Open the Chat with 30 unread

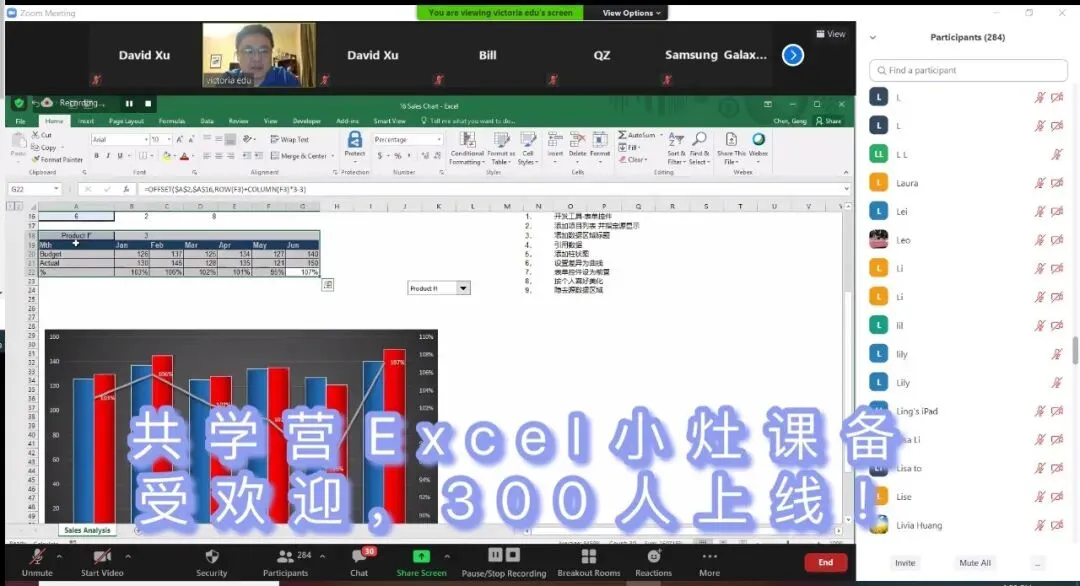(359, 563)
